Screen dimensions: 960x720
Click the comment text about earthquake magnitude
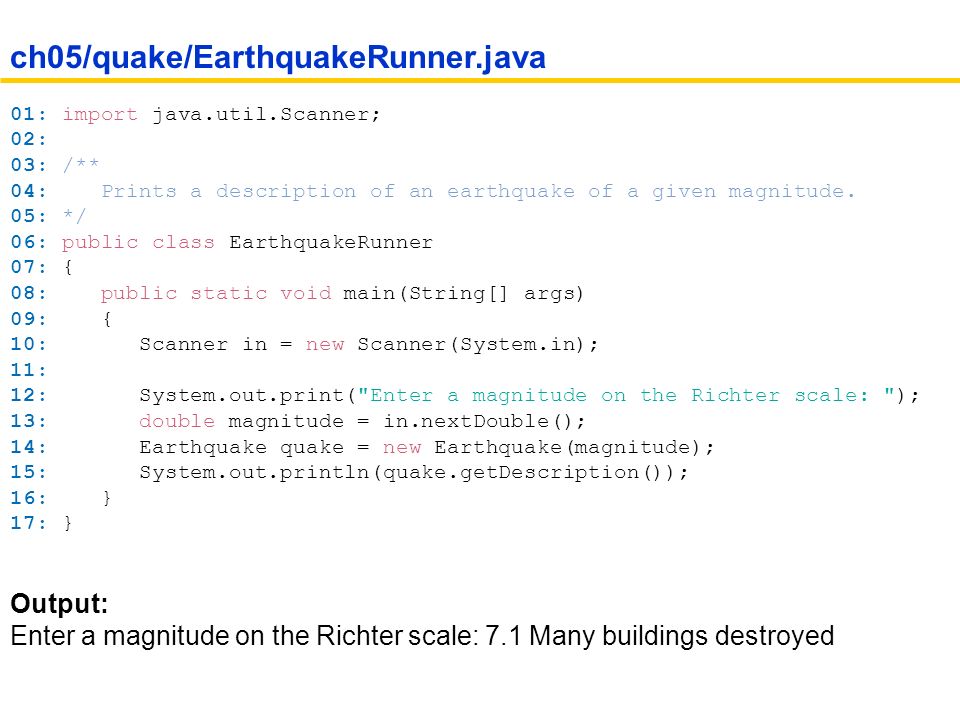[x=478, y=192]
